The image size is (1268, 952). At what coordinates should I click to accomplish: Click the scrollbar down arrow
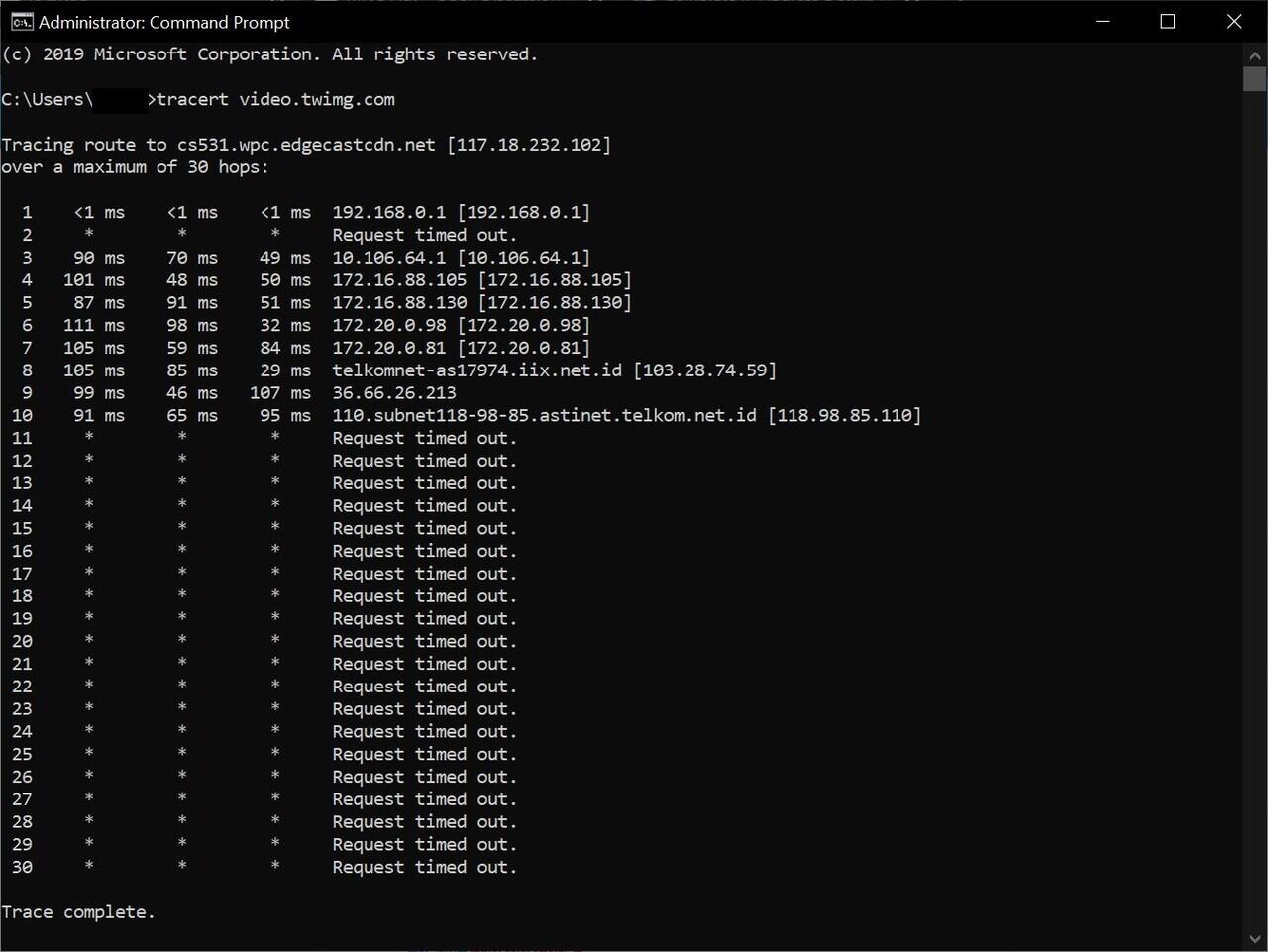(x=1254, y=937)
